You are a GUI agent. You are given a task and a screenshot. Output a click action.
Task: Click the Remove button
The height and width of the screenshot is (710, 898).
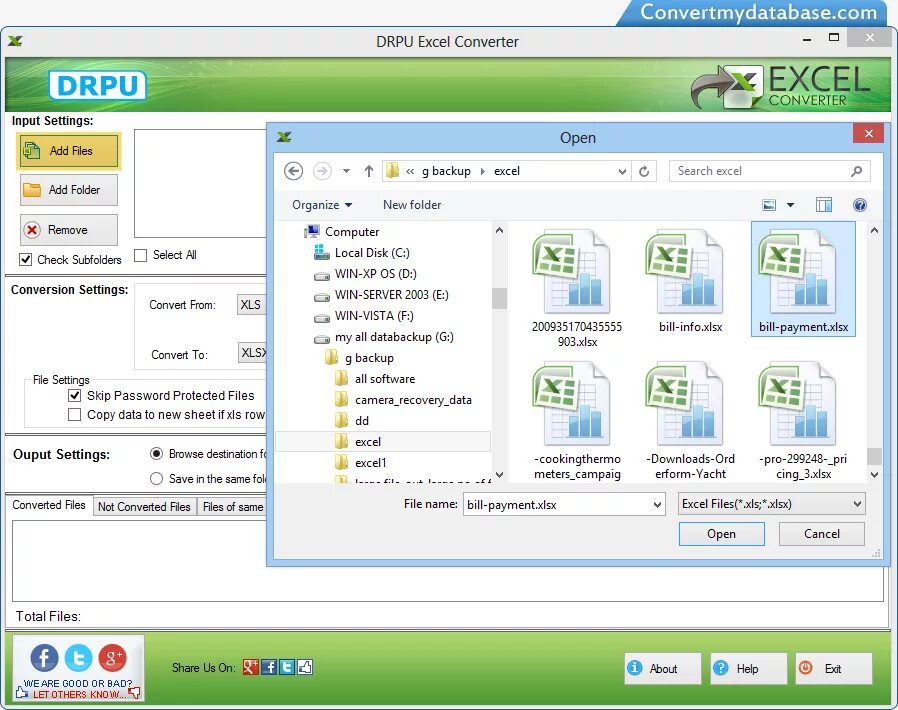point(69,230)
